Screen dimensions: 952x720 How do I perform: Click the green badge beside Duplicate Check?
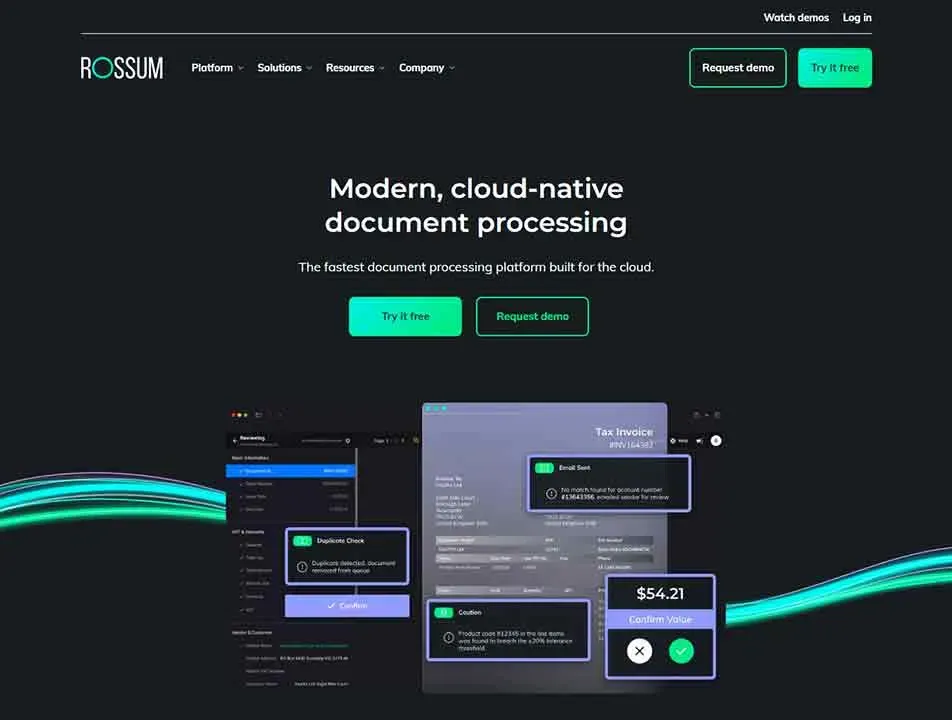click(302, 541)
